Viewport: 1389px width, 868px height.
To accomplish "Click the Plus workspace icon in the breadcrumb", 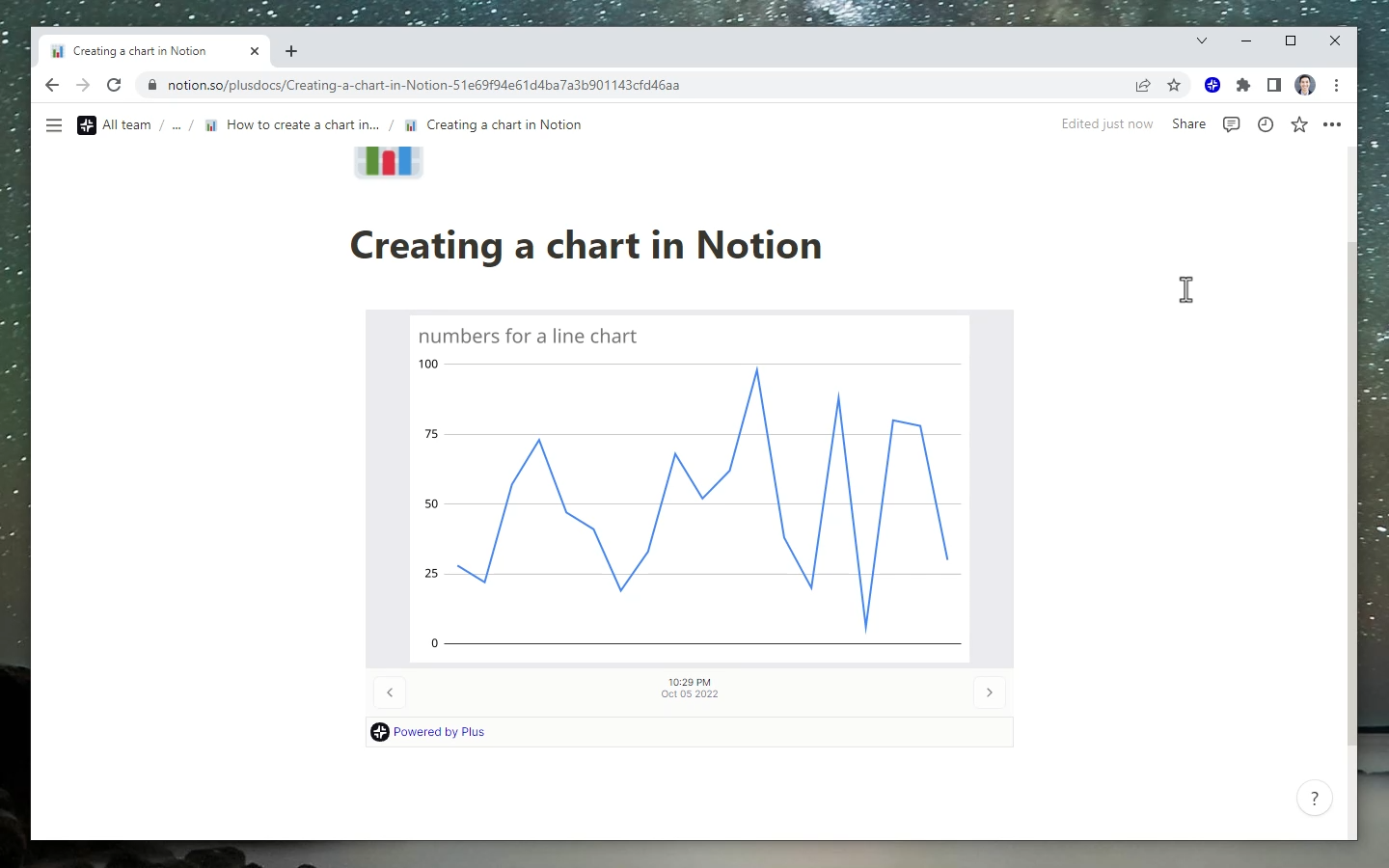I will 86,125.
